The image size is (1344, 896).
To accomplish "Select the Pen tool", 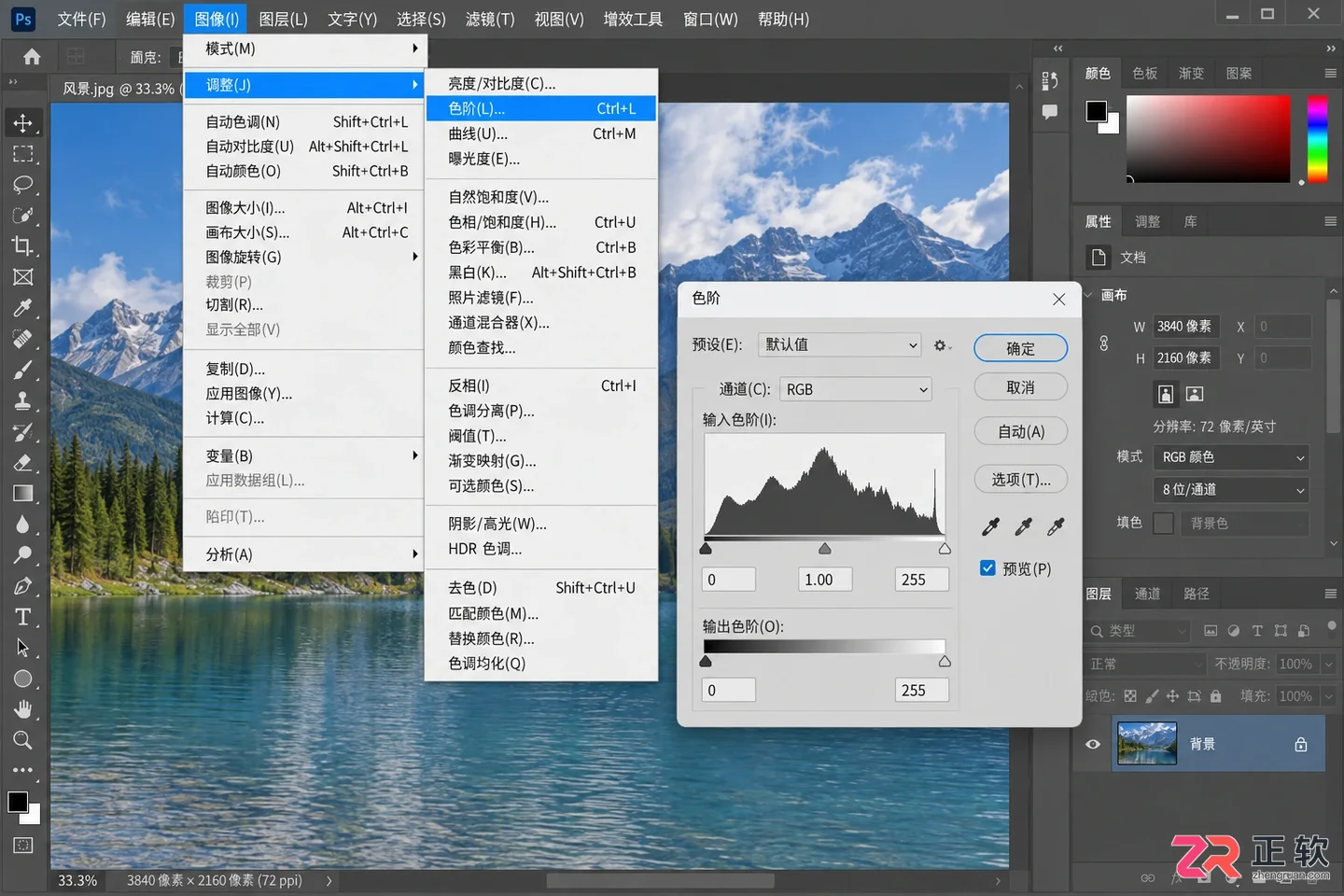I will click(x=22, y=585).
